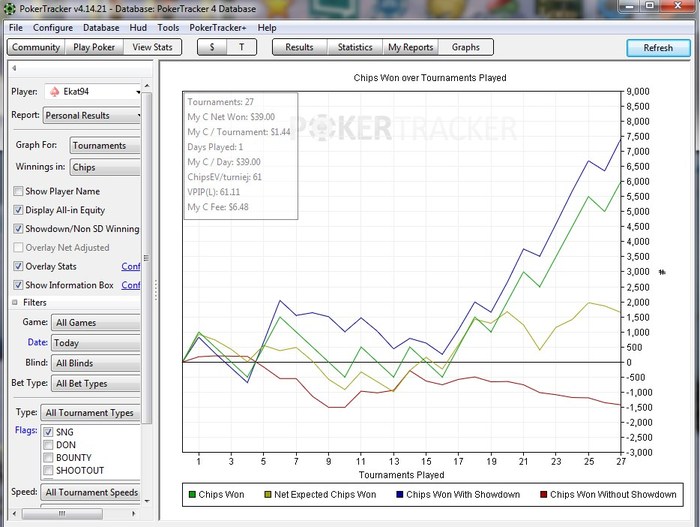Select the T tournaments button
Viewport: 700px width, 527px height.
[x=242, y=47]
